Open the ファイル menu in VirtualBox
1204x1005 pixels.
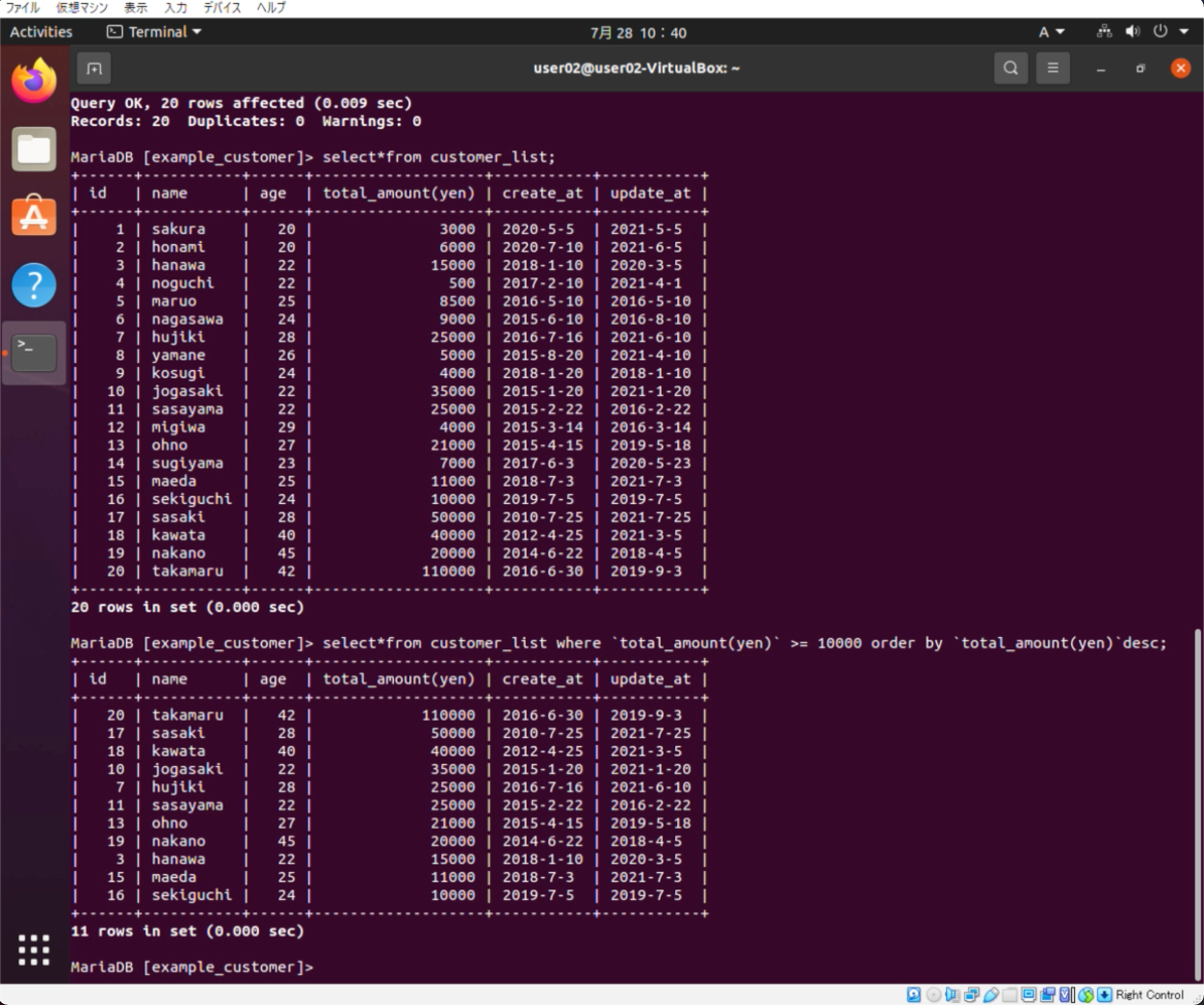22,8
